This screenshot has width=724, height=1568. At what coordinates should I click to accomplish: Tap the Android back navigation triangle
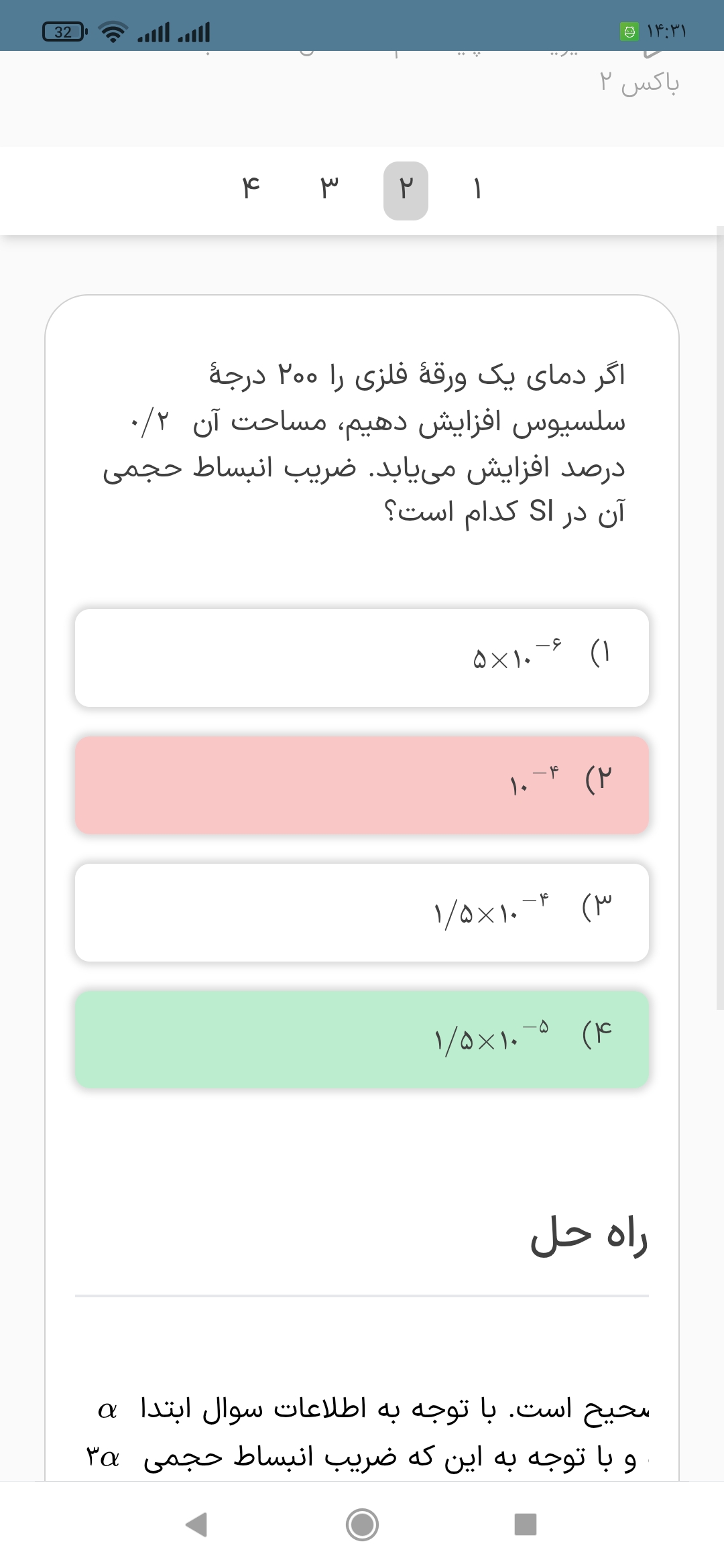(196, 1524)
